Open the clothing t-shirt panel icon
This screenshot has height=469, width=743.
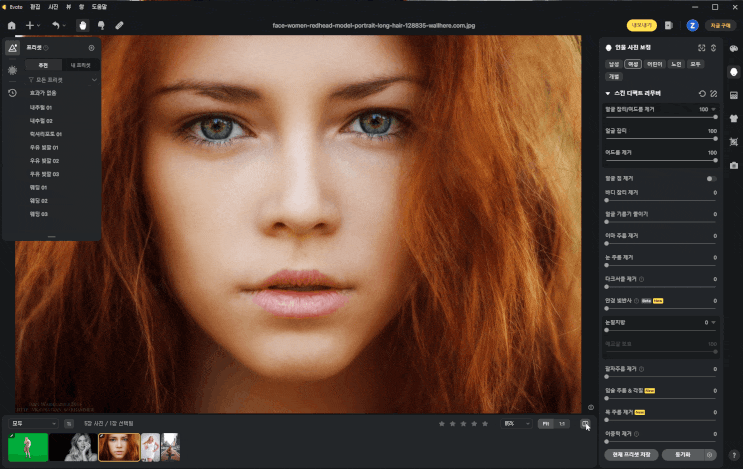tap(734, 118)
